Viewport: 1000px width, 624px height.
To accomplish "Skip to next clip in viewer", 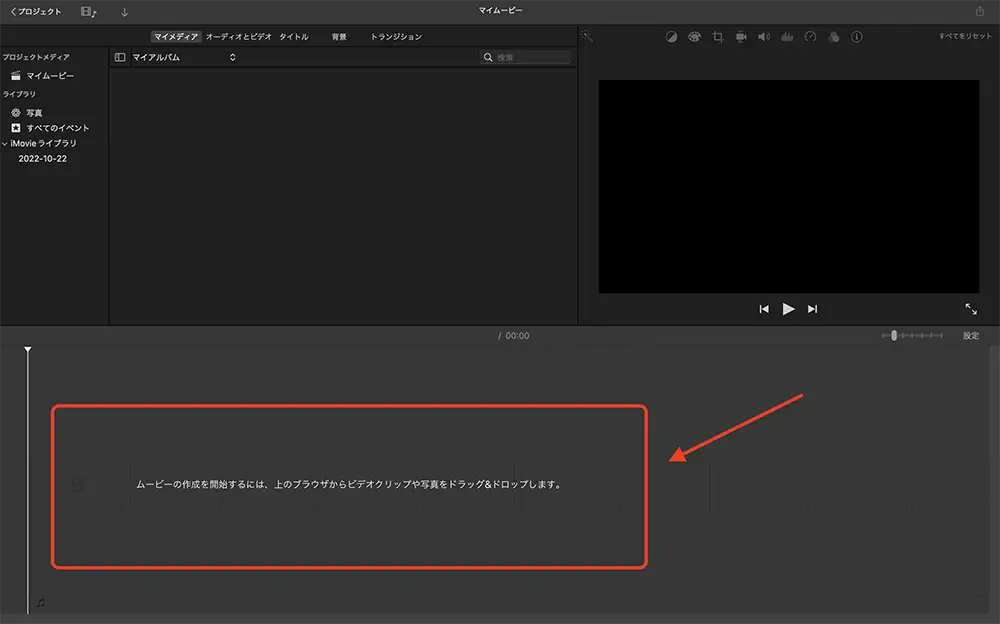I will (812, 309).
